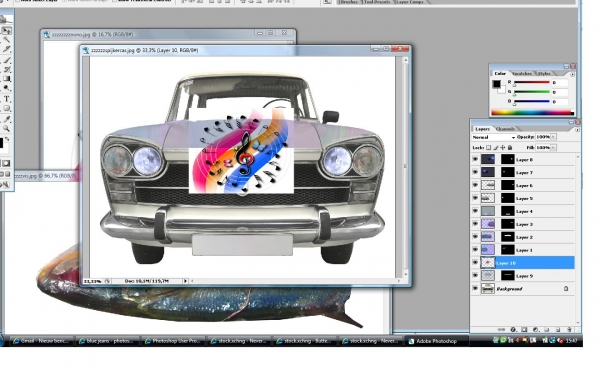Click the 33,33% zoom field in status bar
The width and height of the screenshot is (600, 375).
pos(92,281)
